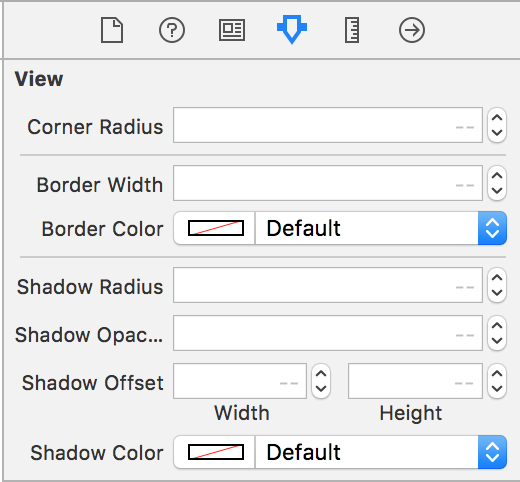Click the Corner Radius text field

coord(328,125)
